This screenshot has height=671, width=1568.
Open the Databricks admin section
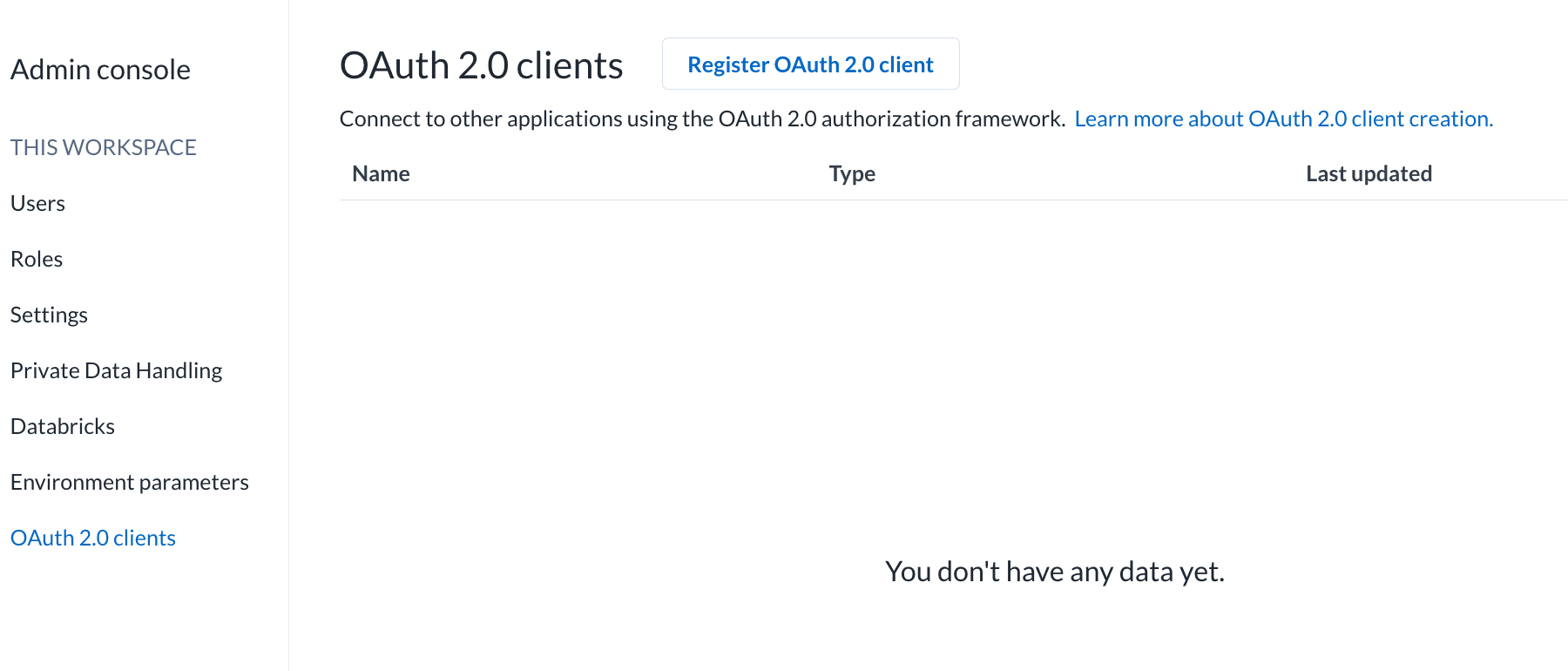click(63, 426)
